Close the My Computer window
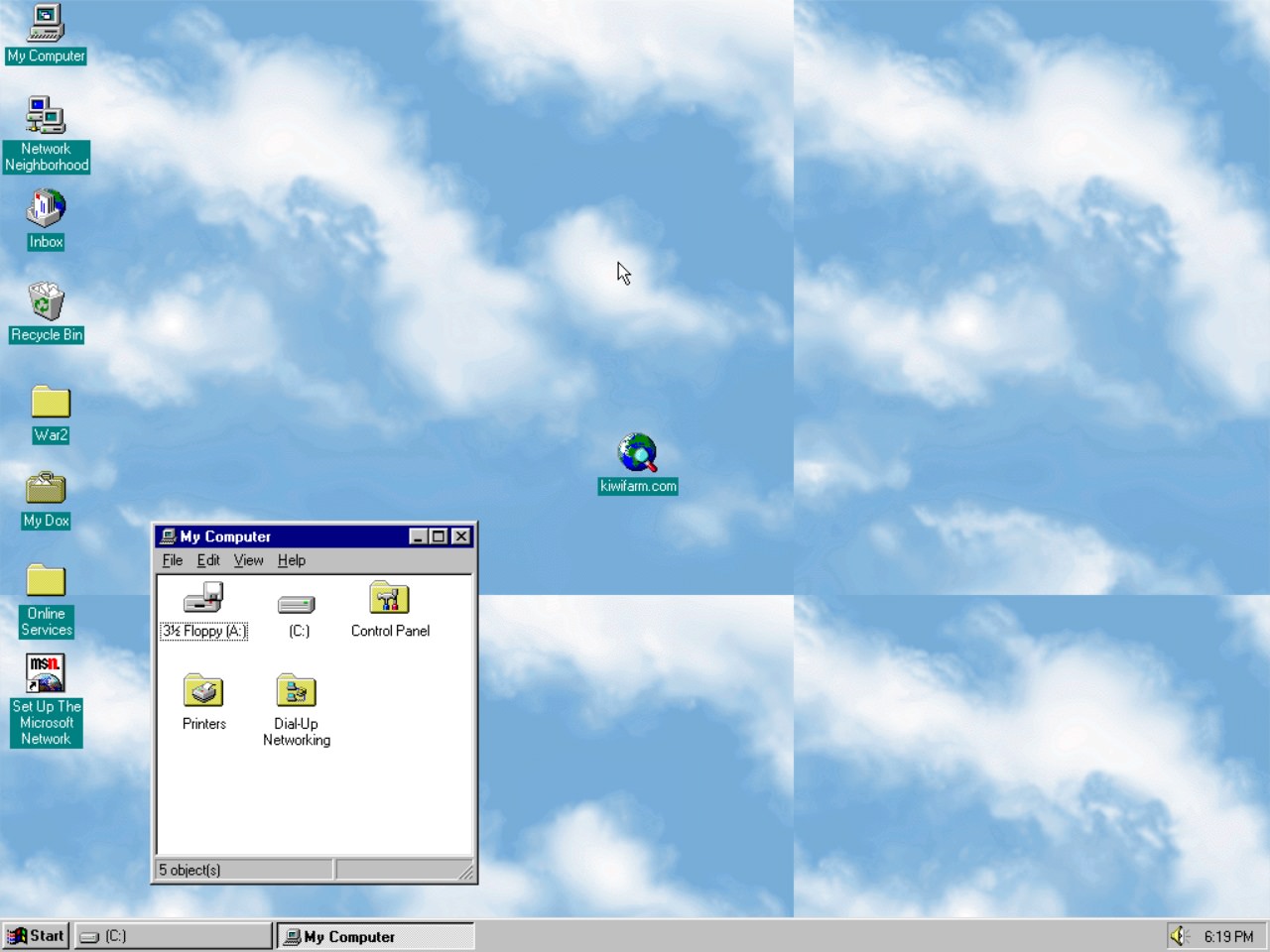The height and width of the screenshot is (952, 1270). pyautogui.click(x=461, y=536)
